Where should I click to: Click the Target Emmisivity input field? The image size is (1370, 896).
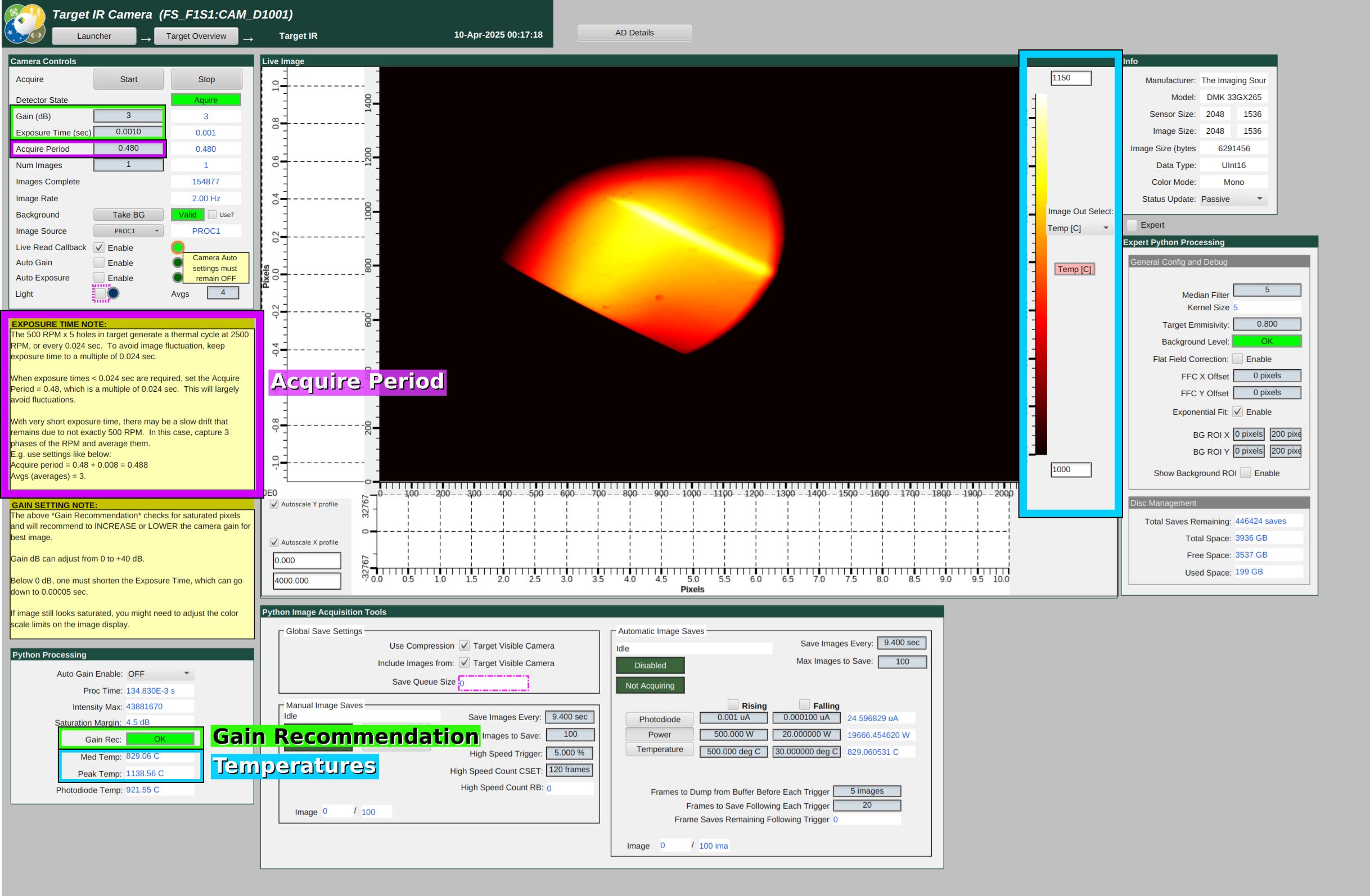coord(1267,324)
